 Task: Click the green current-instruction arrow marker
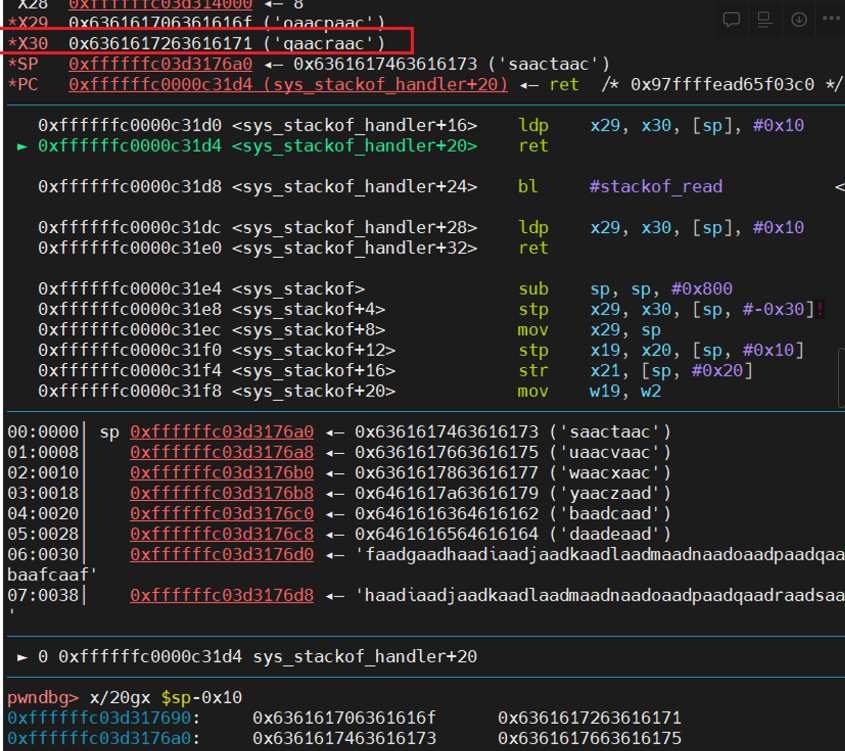pos(22,146)
